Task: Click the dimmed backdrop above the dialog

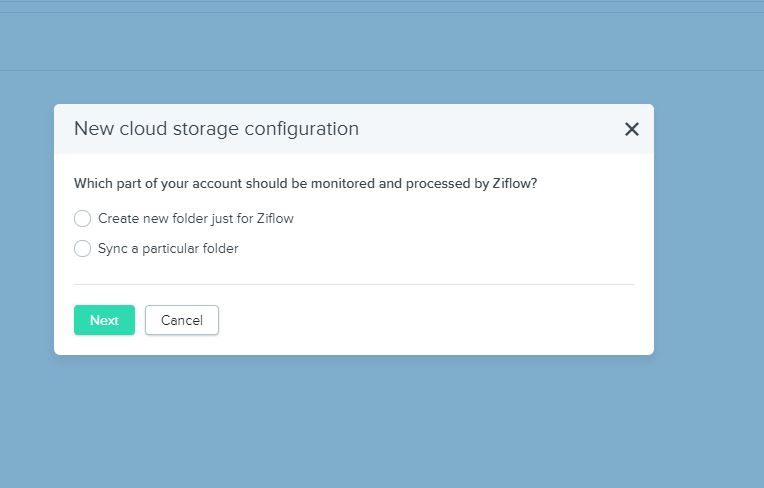Action: pyautogui.click(x=354, y=88)
